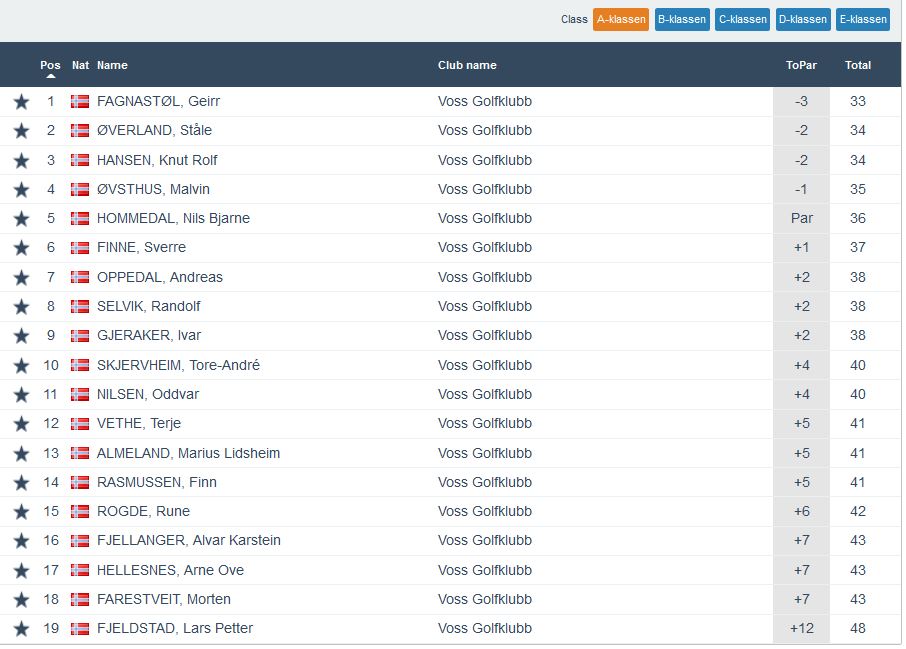Screen dimensions: 906x649
Task: Toggle favorite star for VETHE, Terje
Action: pos(21,424)
